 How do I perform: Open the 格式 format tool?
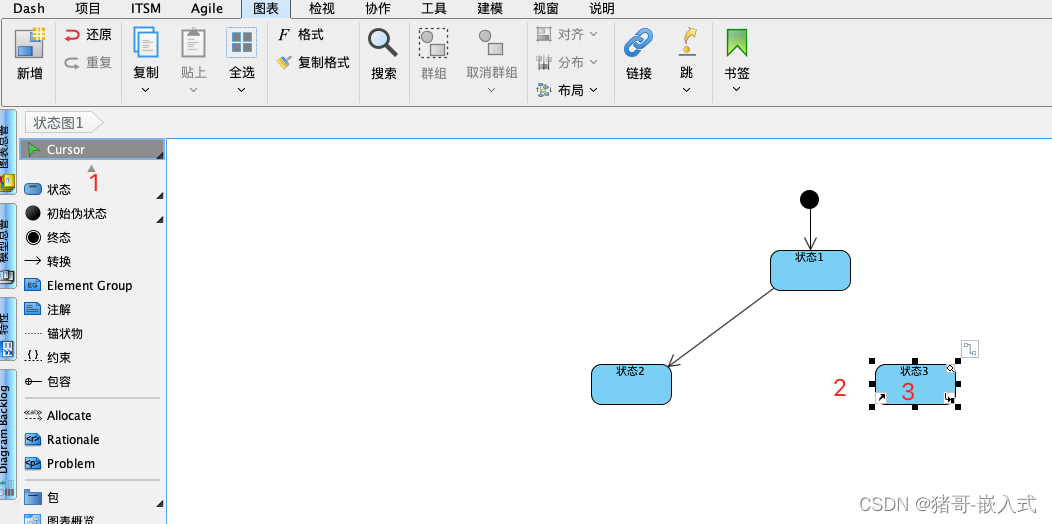coord(301,35)
